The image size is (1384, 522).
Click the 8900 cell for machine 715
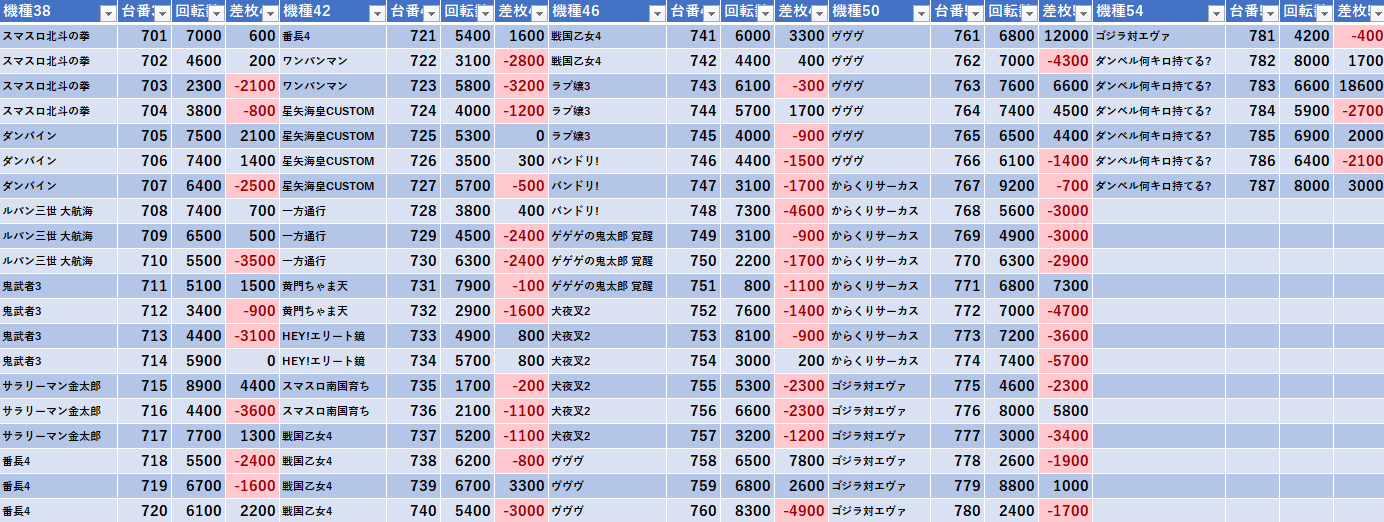[199, 386]
